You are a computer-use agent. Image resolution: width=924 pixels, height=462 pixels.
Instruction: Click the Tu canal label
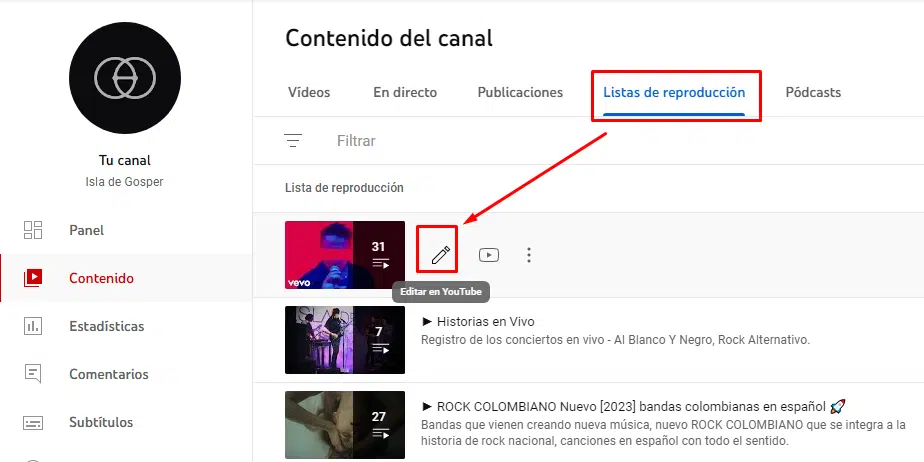tap(124, 160)
